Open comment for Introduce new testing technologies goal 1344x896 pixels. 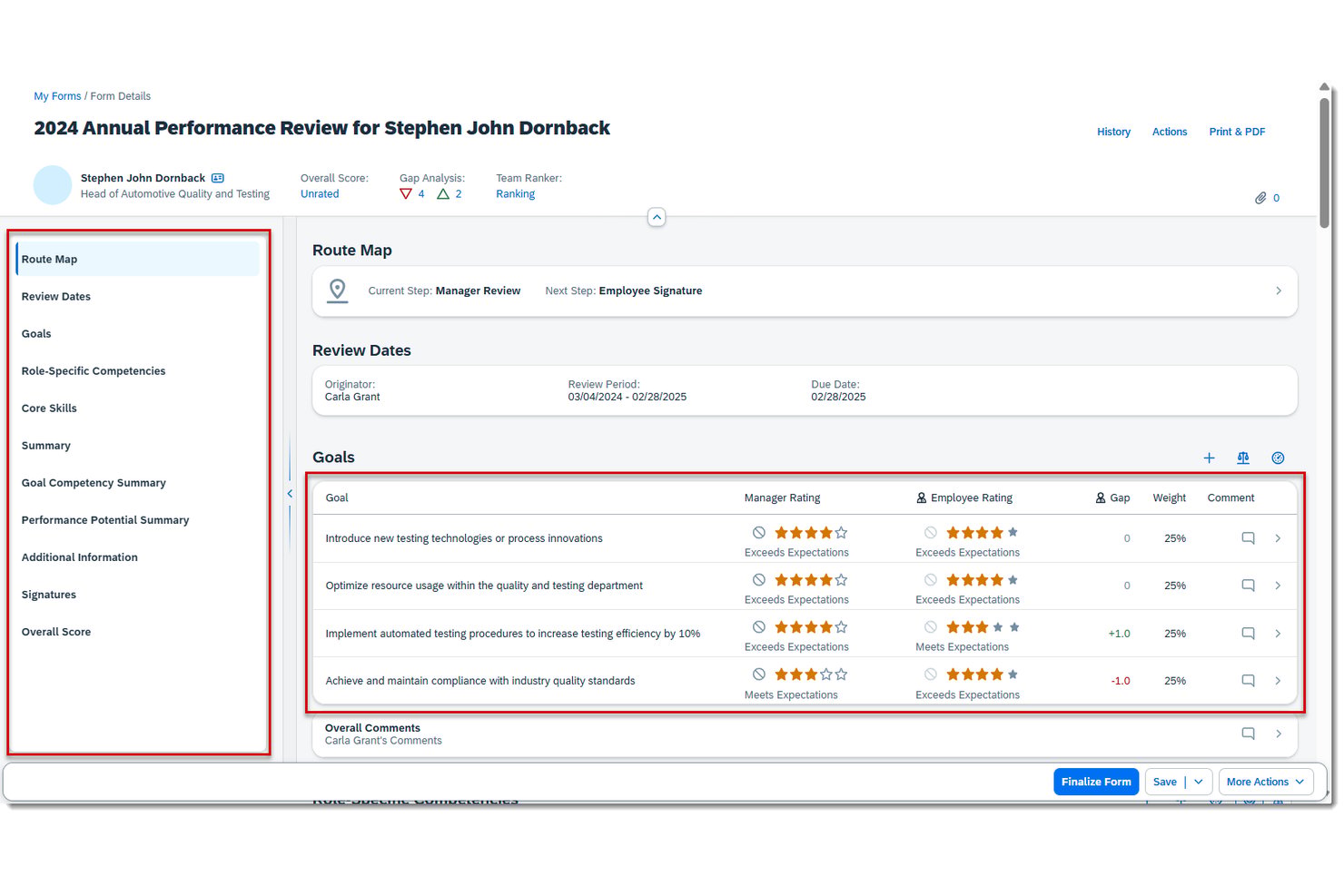pyautogui.click(x=1248, y=538)
